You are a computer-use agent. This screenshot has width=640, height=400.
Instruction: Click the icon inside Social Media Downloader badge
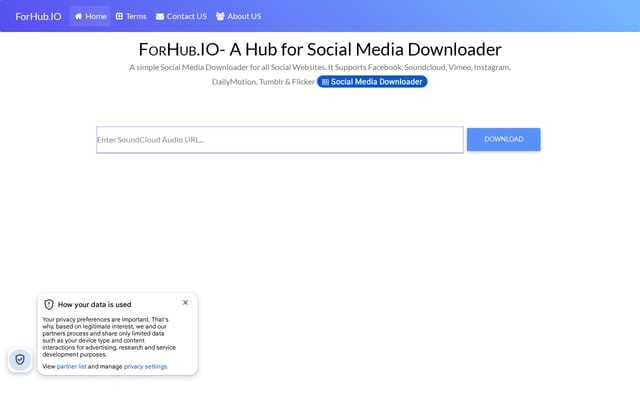point(325,82)
